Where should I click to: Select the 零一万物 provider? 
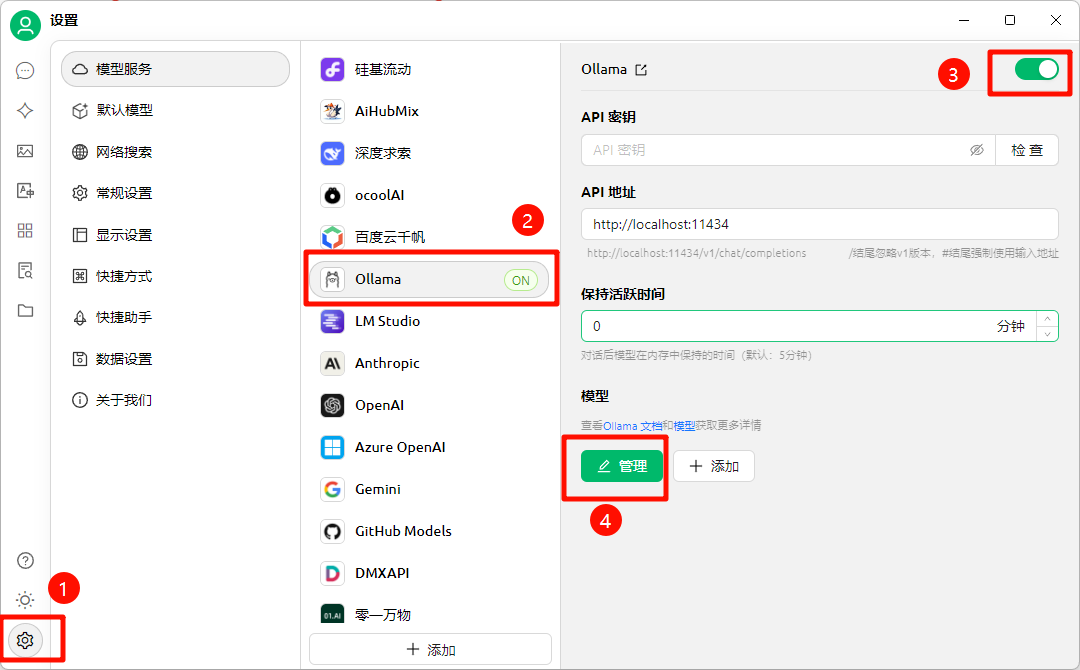(x=429, y=614)
